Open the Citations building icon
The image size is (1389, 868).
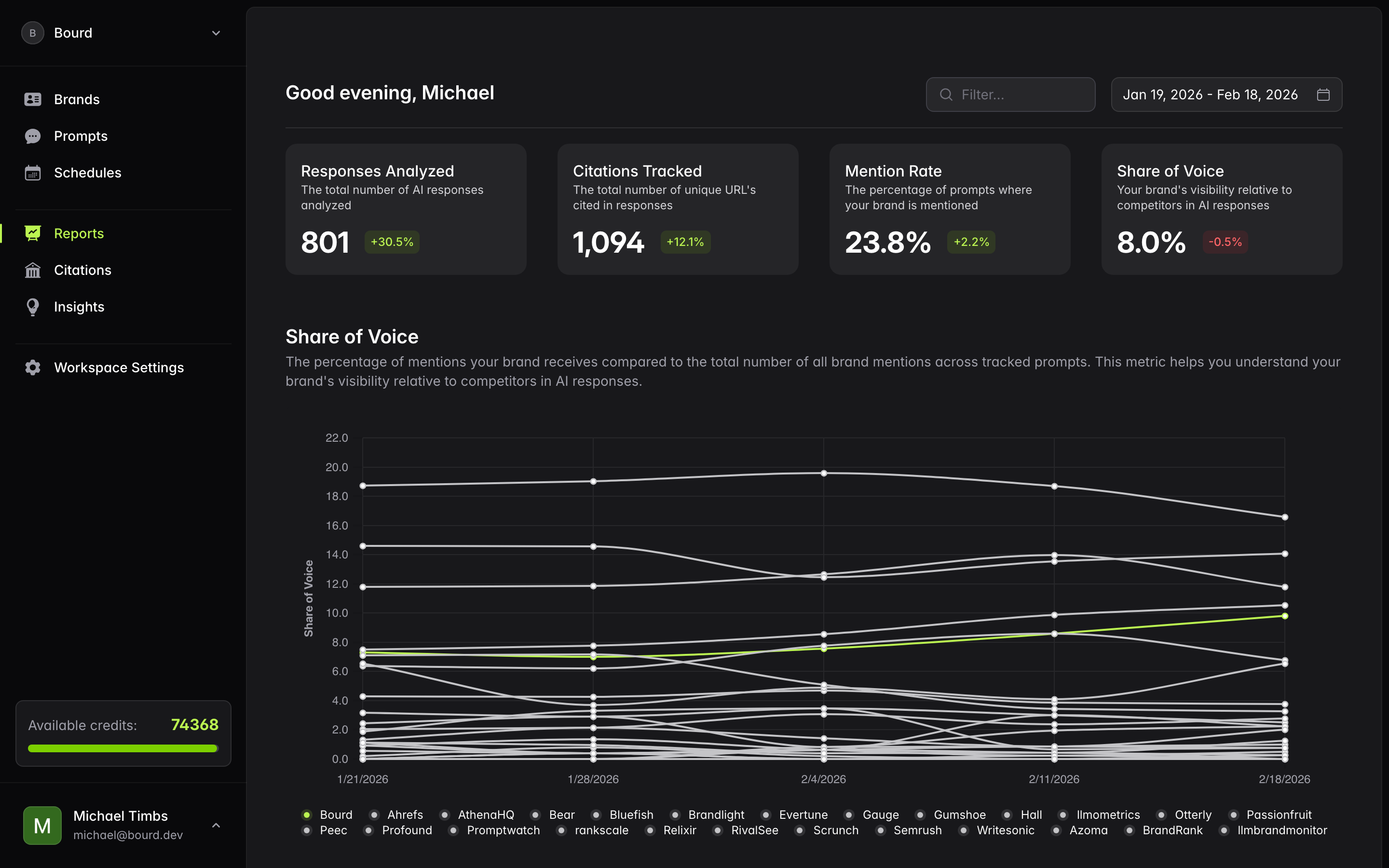click(33, 270)
